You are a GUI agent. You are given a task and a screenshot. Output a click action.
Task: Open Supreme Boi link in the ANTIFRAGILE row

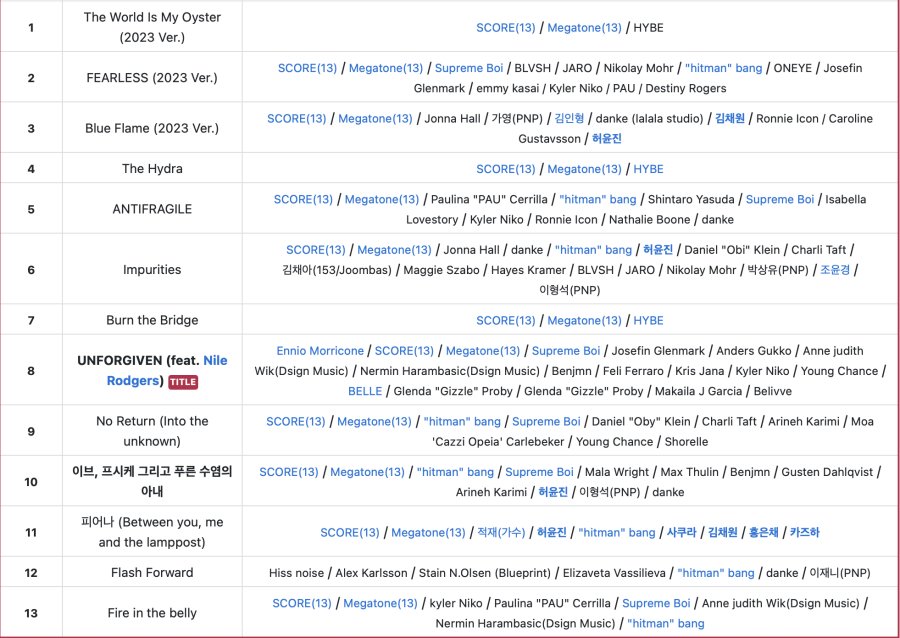(x=779, y=199)
